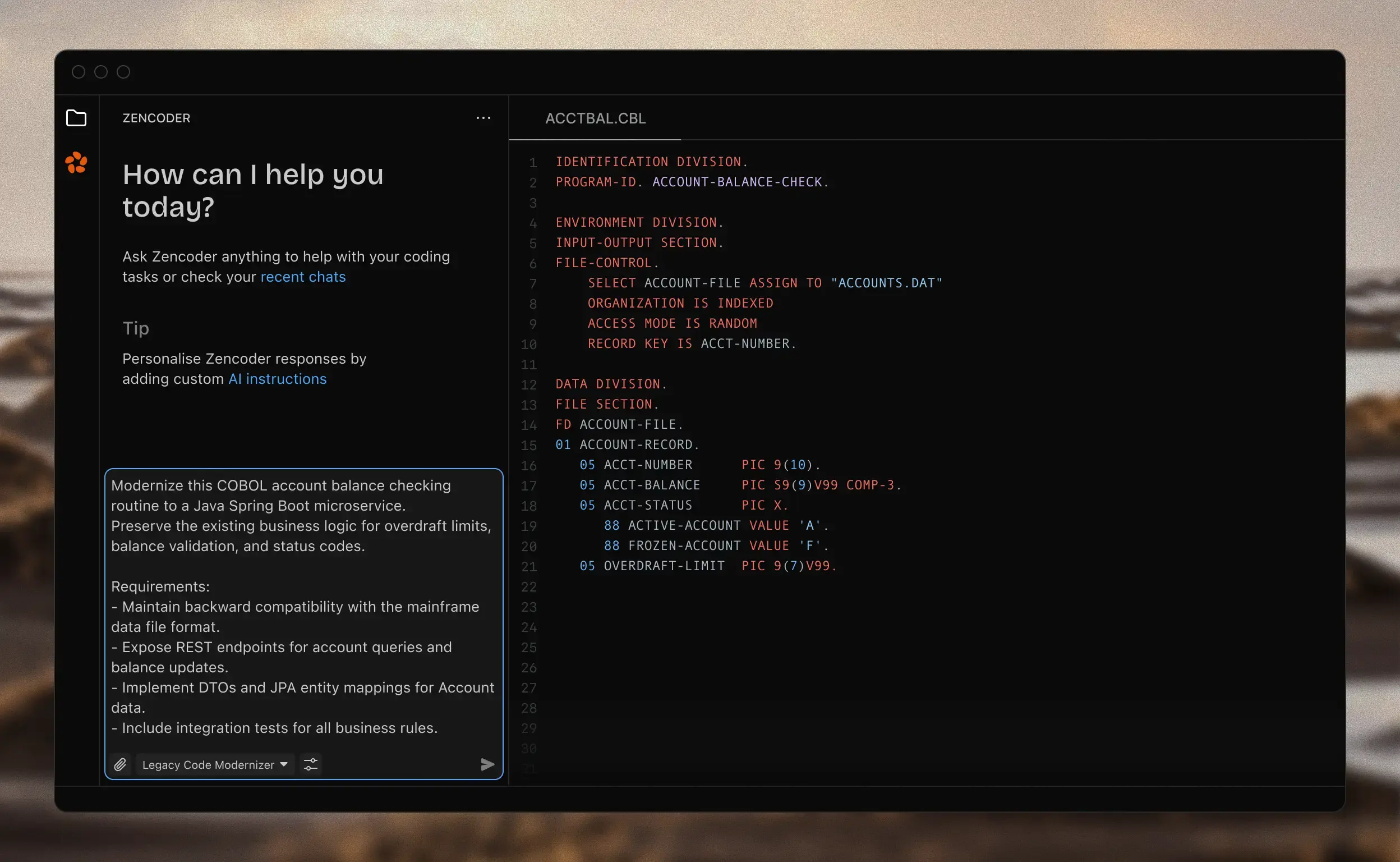Viewport: 1400px width, 862px height.
Task: Open chat settings sliders icon
Action: point(311,764)
